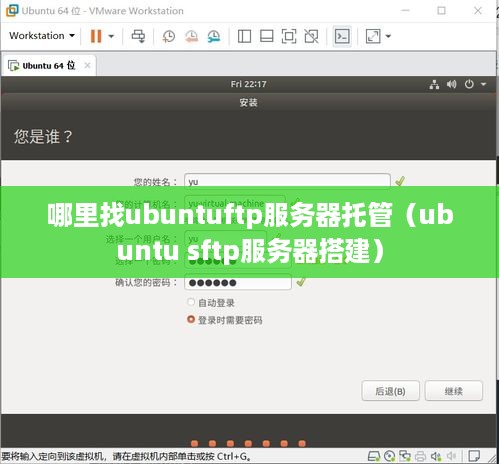
Task: Take a snapshot of the VM
Action: (169, 36)
